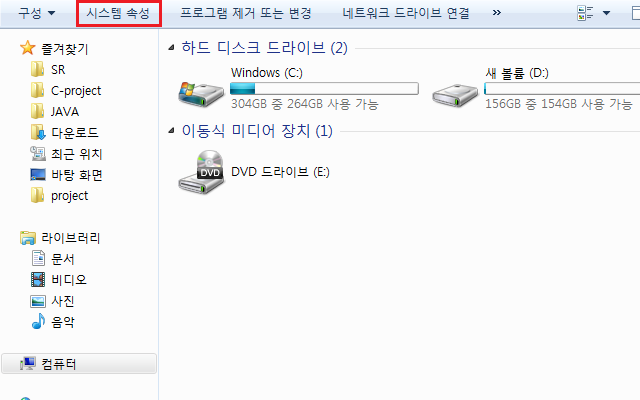The width and height of the screenshot is (640, 400).
Task: Show more toolbar commands via chevron
Action: coord(496,13)
